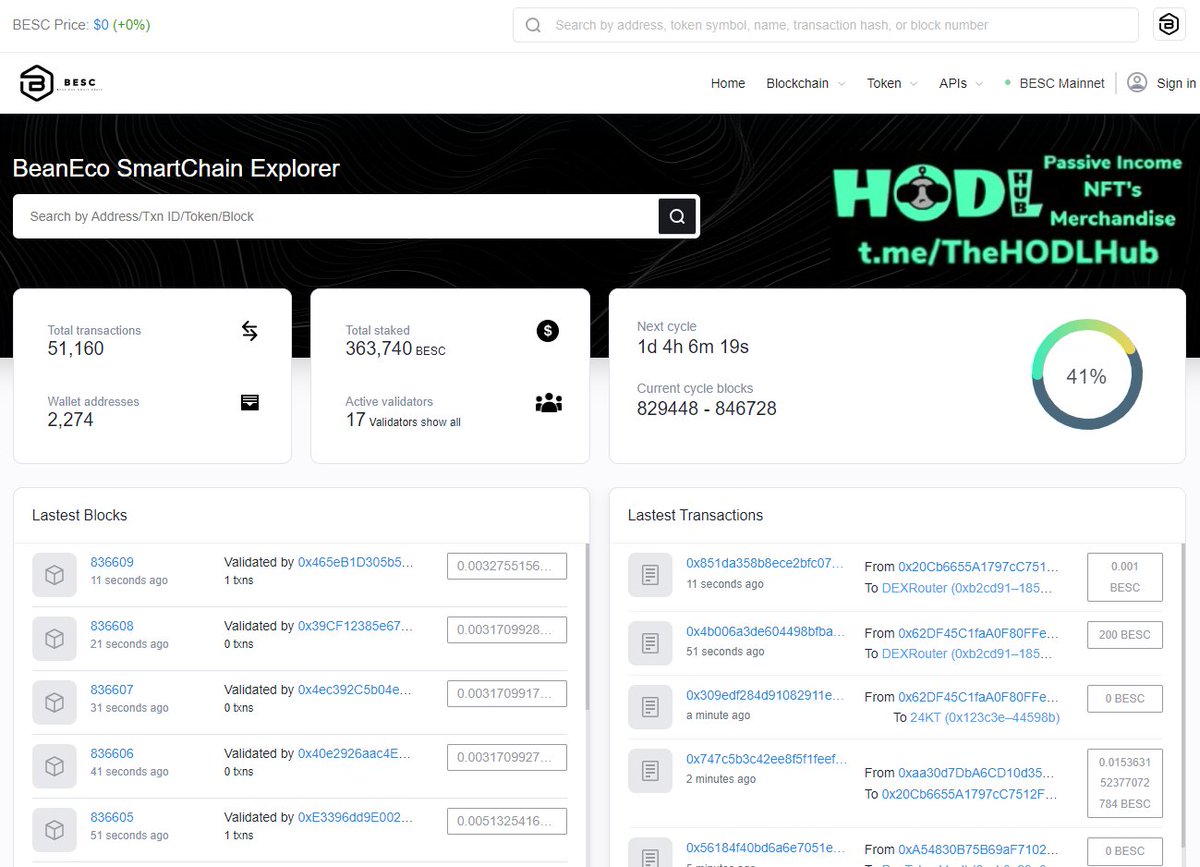The width and height of the screenshot is (1200, 867).
Task: Click the Total staked dollar icon
Action: [548, 331]
